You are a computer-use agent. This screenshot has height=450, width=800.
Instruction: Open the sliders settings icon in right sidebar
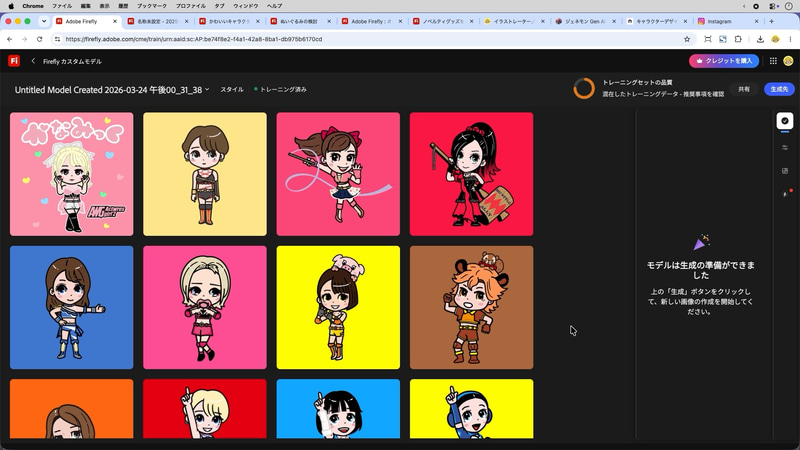click(x=785, y=147)
